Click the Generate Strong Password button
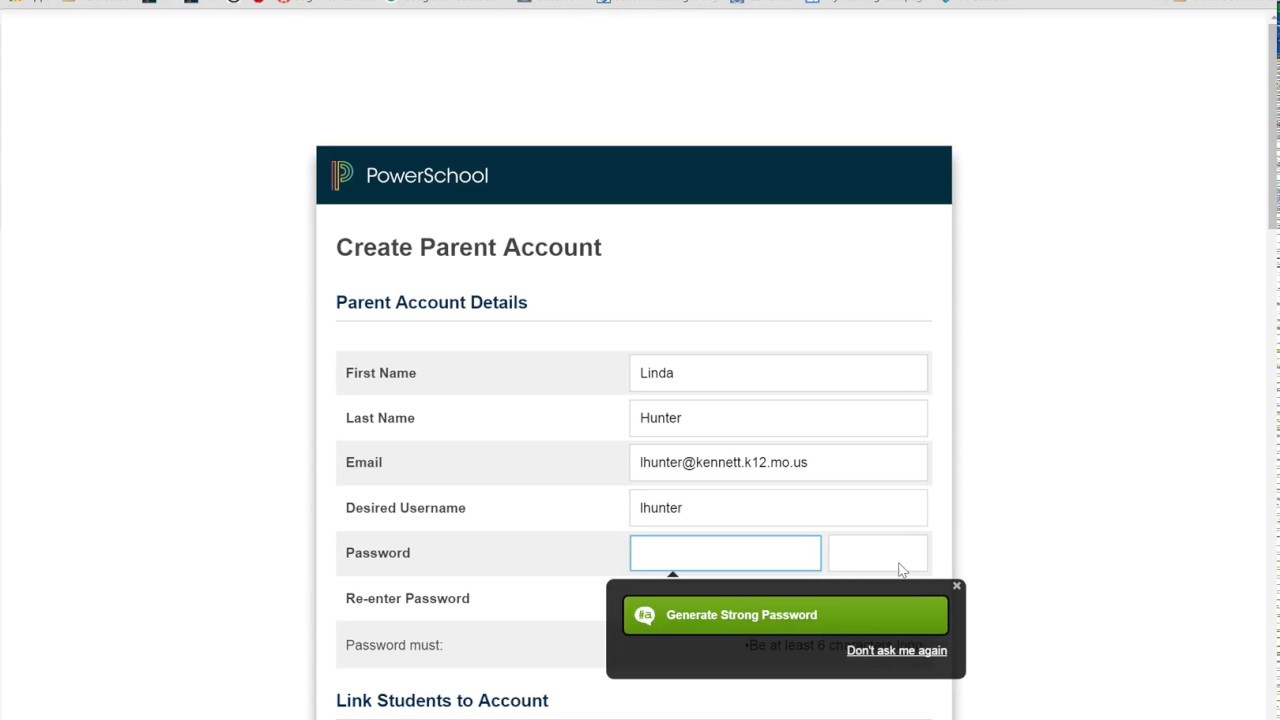This screenshot has width=1280, height=720. point(785,615)
